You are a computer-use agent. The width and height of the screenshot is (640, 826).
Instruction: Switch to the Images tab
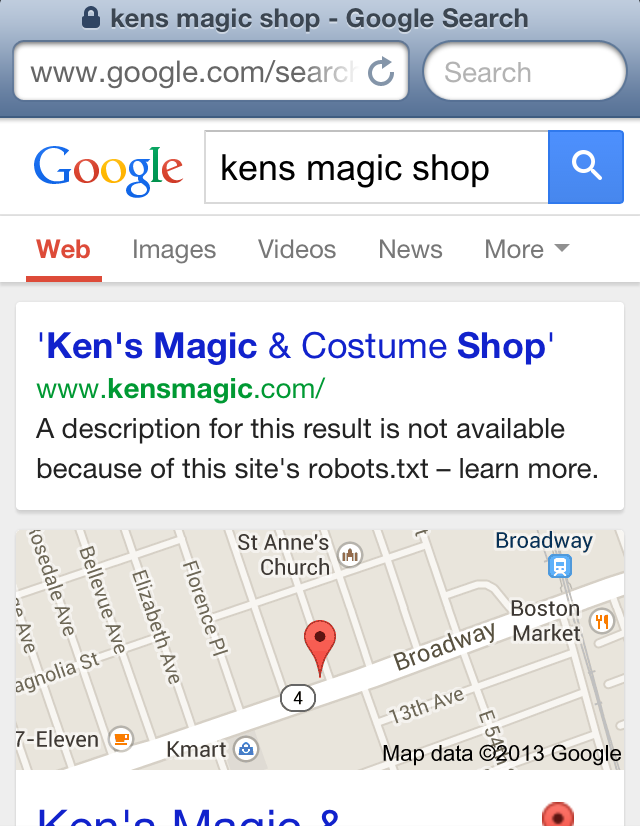pos(174,249)
